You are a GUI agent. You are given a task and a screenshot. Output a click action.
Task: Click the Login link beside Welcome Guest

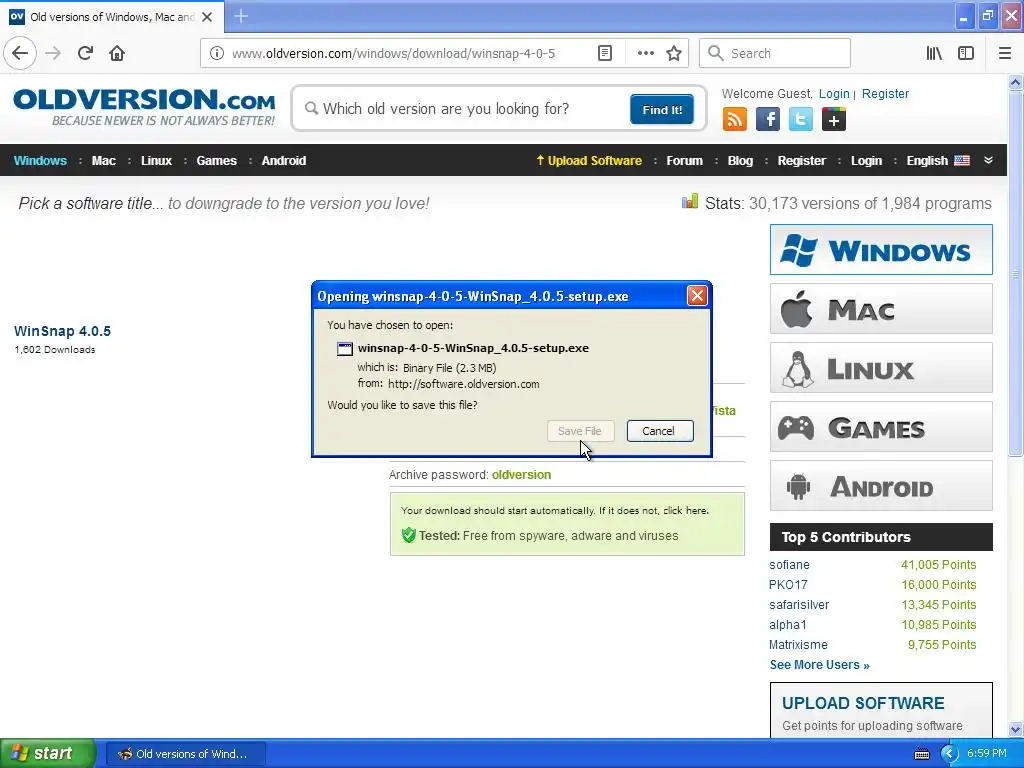(x=834, y=93)
